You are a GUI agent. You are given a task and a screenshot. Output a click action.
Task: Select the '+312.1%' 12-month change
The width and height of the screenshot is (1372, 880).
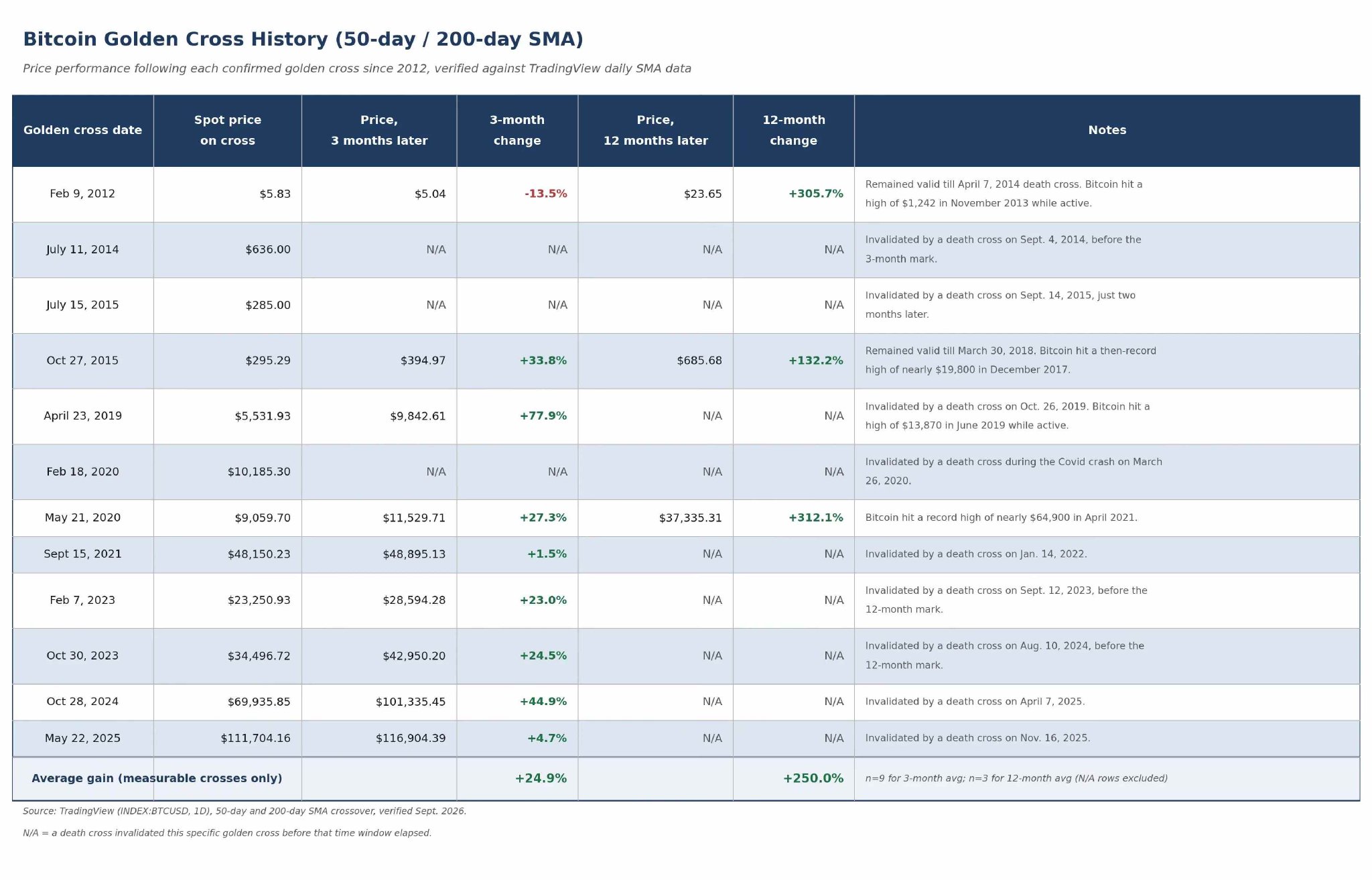point(815,518)
